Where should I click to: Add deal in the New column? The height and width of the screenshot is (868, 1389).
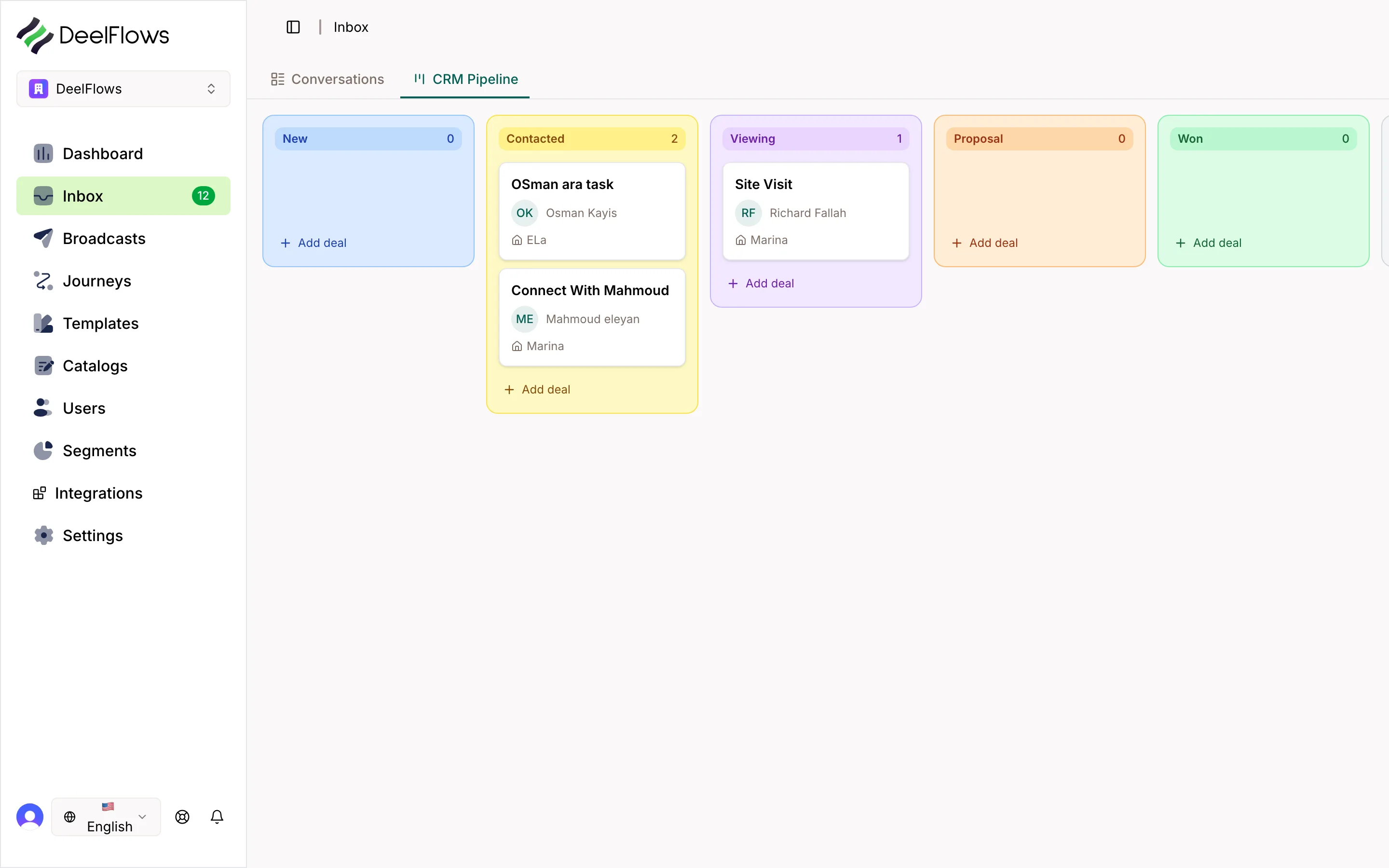pyautogui.click(x=313, y=243)
